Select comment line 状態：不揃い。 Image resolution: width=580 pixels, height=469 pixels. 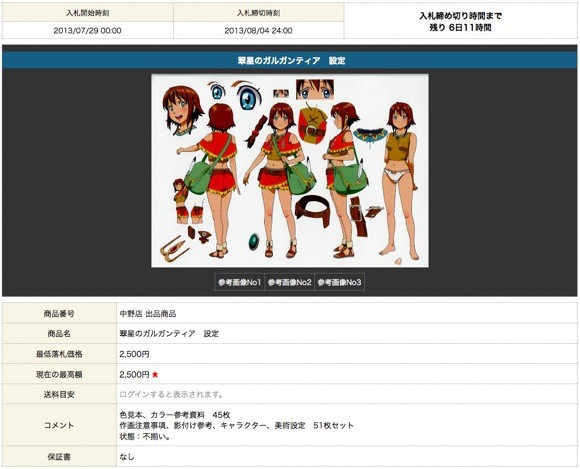[145, 436]
